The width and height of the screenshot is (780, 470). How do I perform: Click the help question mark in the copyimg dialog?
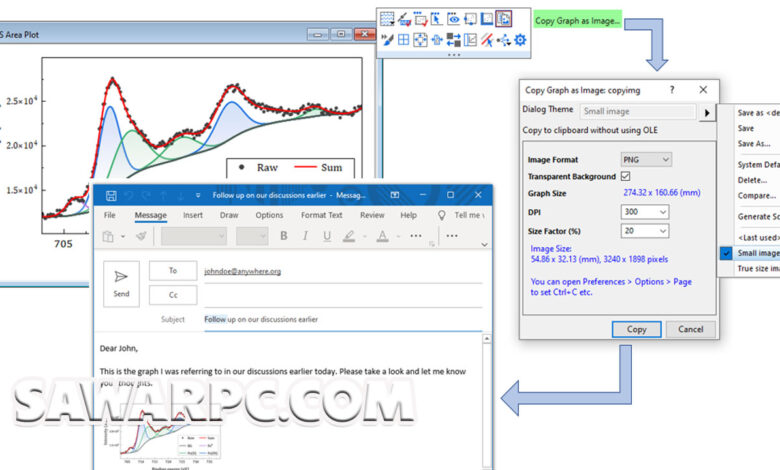(672, 90)
